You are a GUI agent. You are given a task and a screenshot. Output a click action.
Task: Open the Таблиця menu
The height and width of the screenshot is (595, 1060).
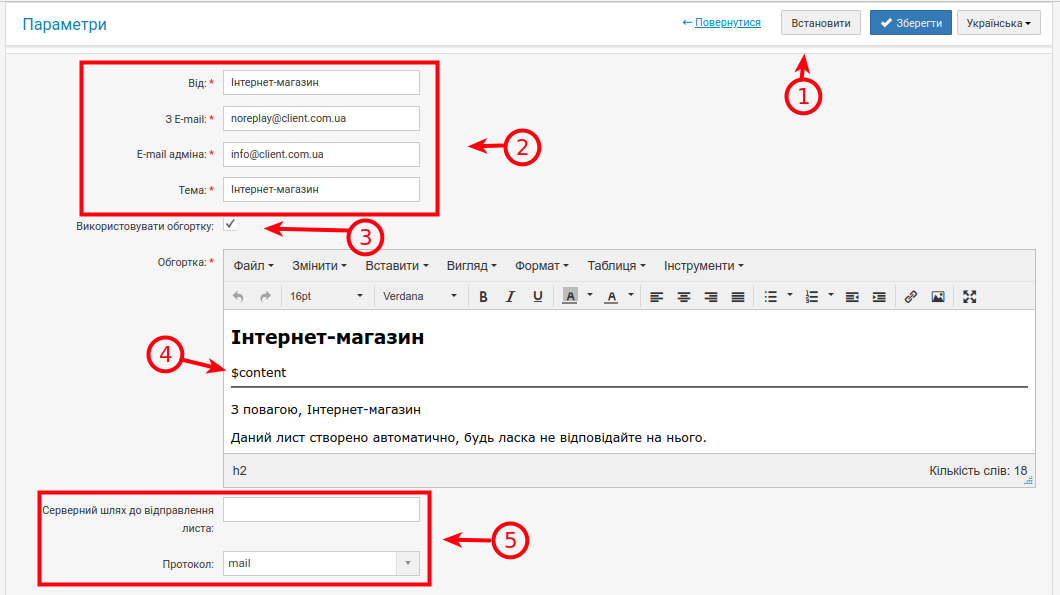616,266
